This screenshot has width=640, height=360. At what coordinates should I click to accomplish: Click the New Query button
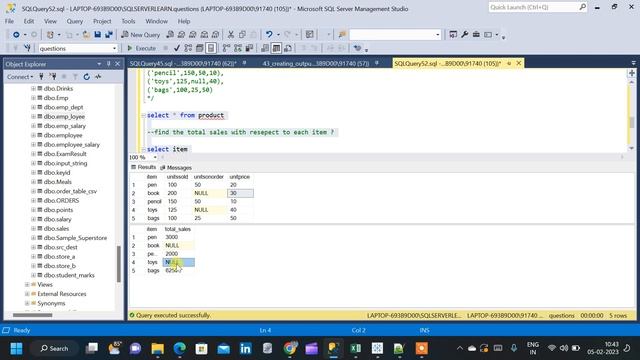[140, 35]
